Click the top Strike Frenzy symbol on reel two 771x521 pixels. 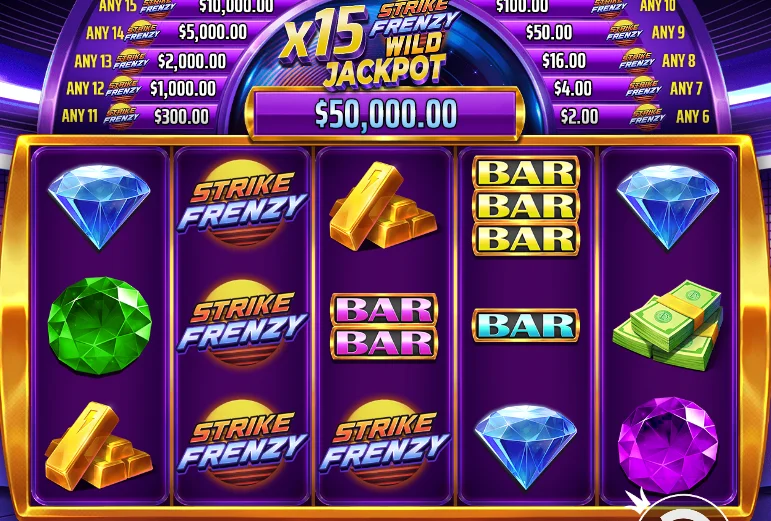point(242,203)
